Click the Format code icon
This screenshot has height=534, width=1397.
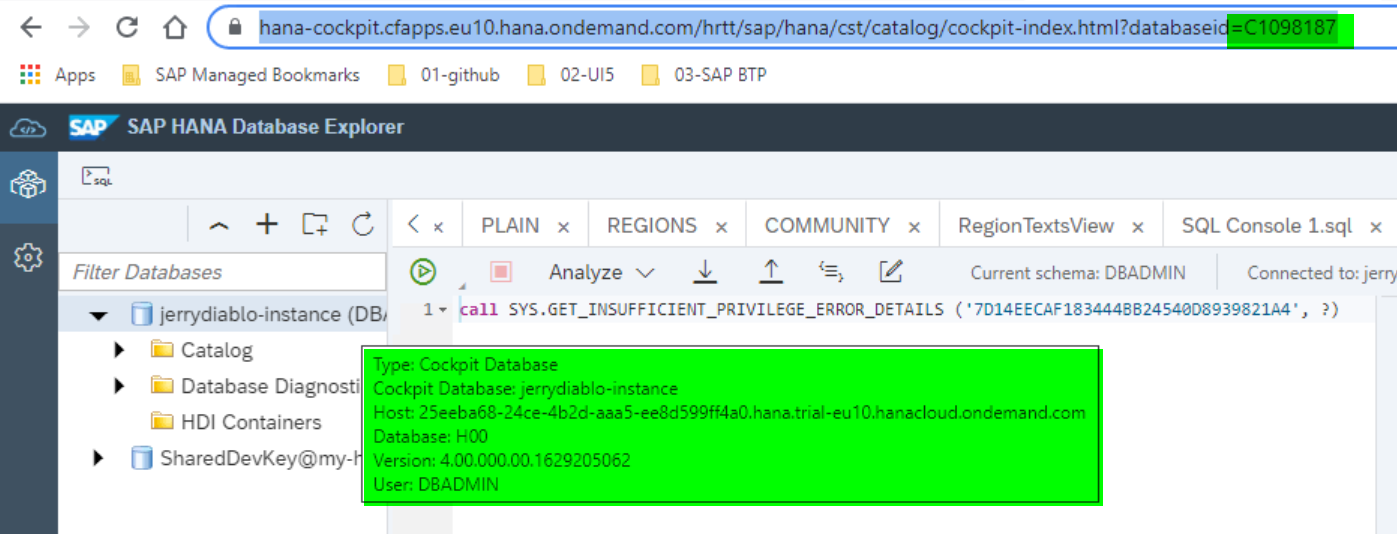(831, 271)
